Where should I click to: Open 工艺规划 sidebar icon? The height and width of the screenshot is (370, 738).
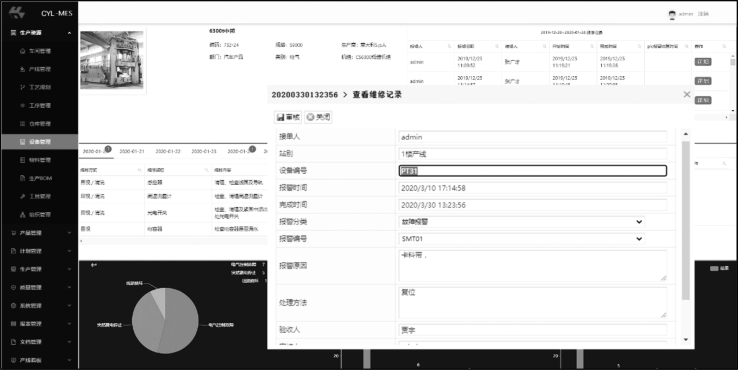tap(22, 87)
